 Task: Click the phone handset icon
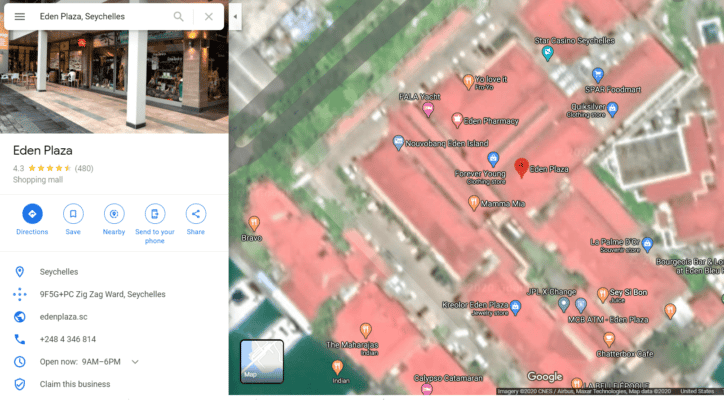(x=19, y=339)
